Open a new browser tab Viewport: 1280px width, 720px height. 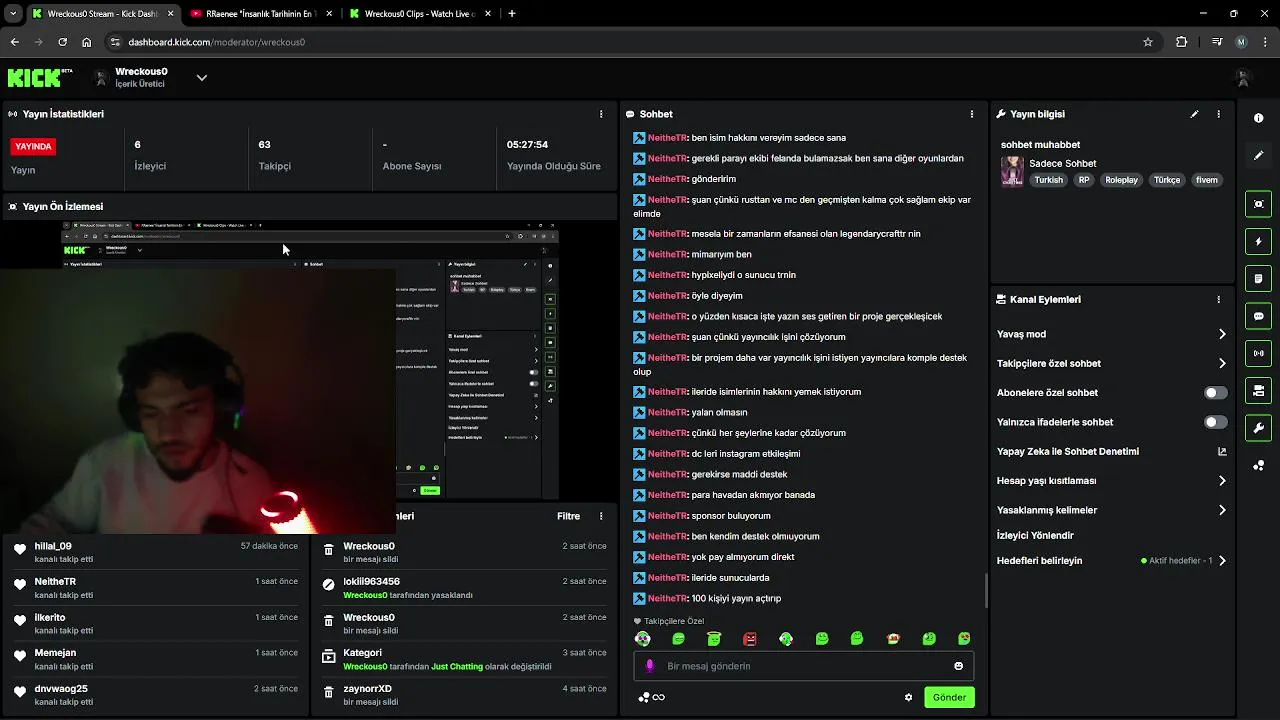click(x=512, y=14)
